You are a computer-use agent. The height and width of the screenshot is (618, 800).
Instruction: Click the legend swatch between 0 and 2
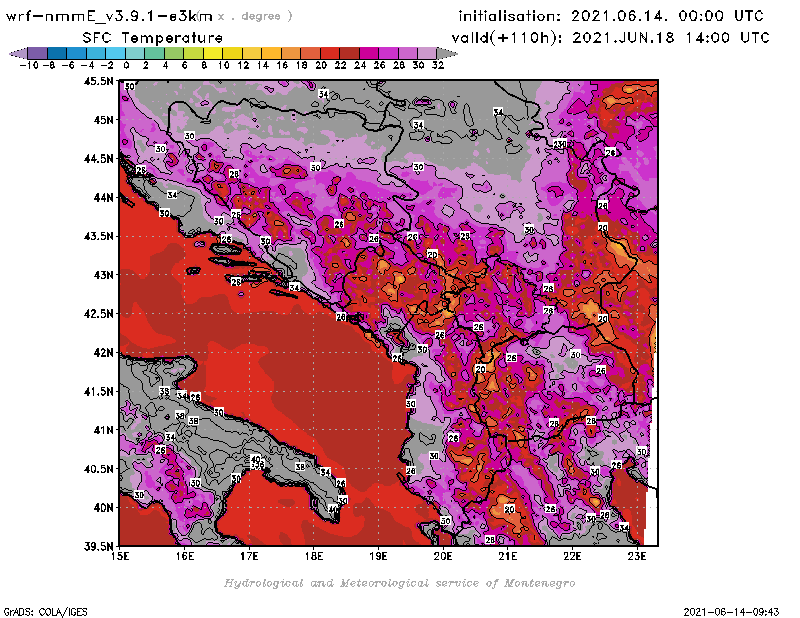(x=135, y=53)
